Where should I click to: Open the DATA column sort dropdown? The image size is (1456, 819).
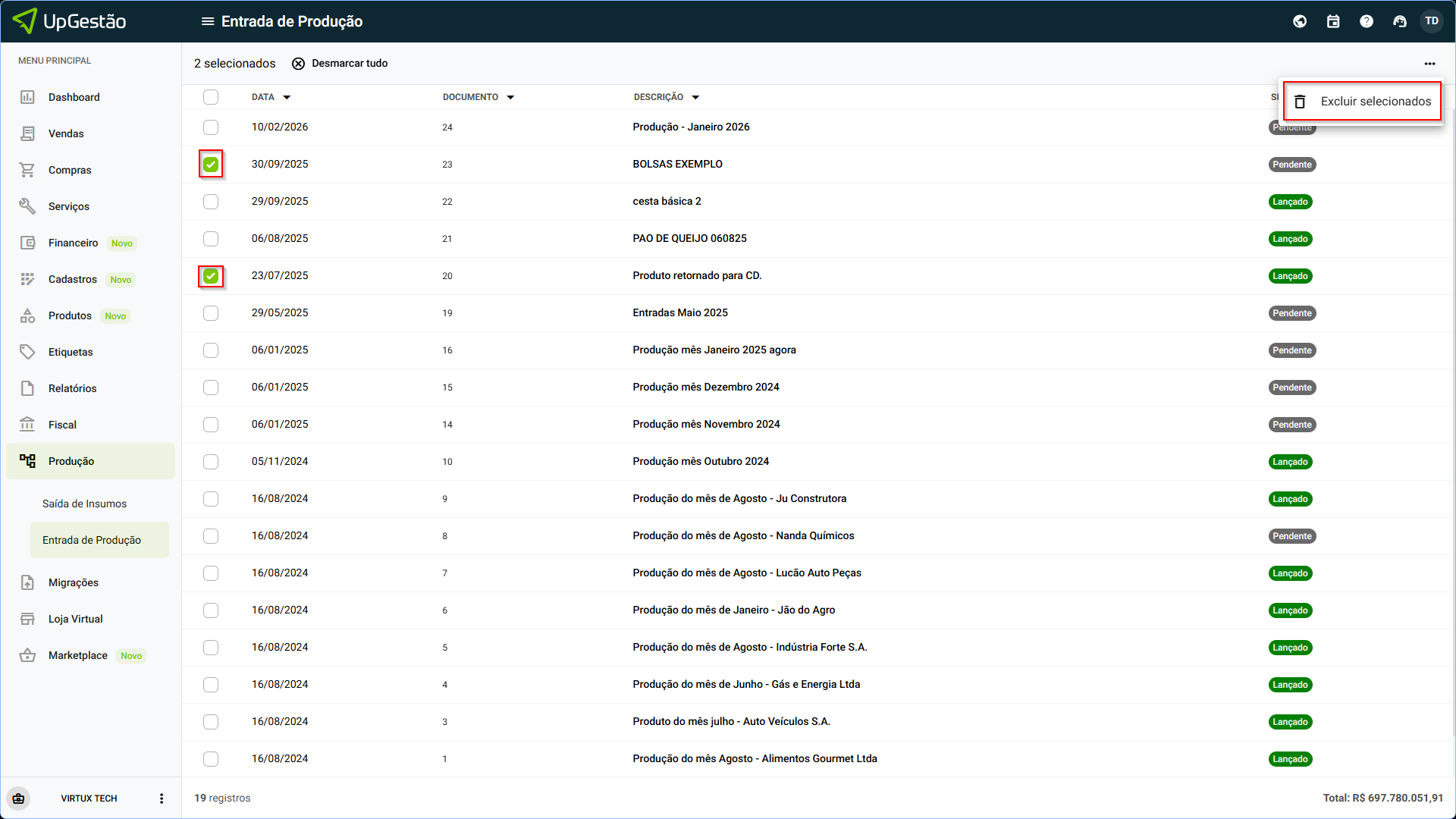coord(287,98)
